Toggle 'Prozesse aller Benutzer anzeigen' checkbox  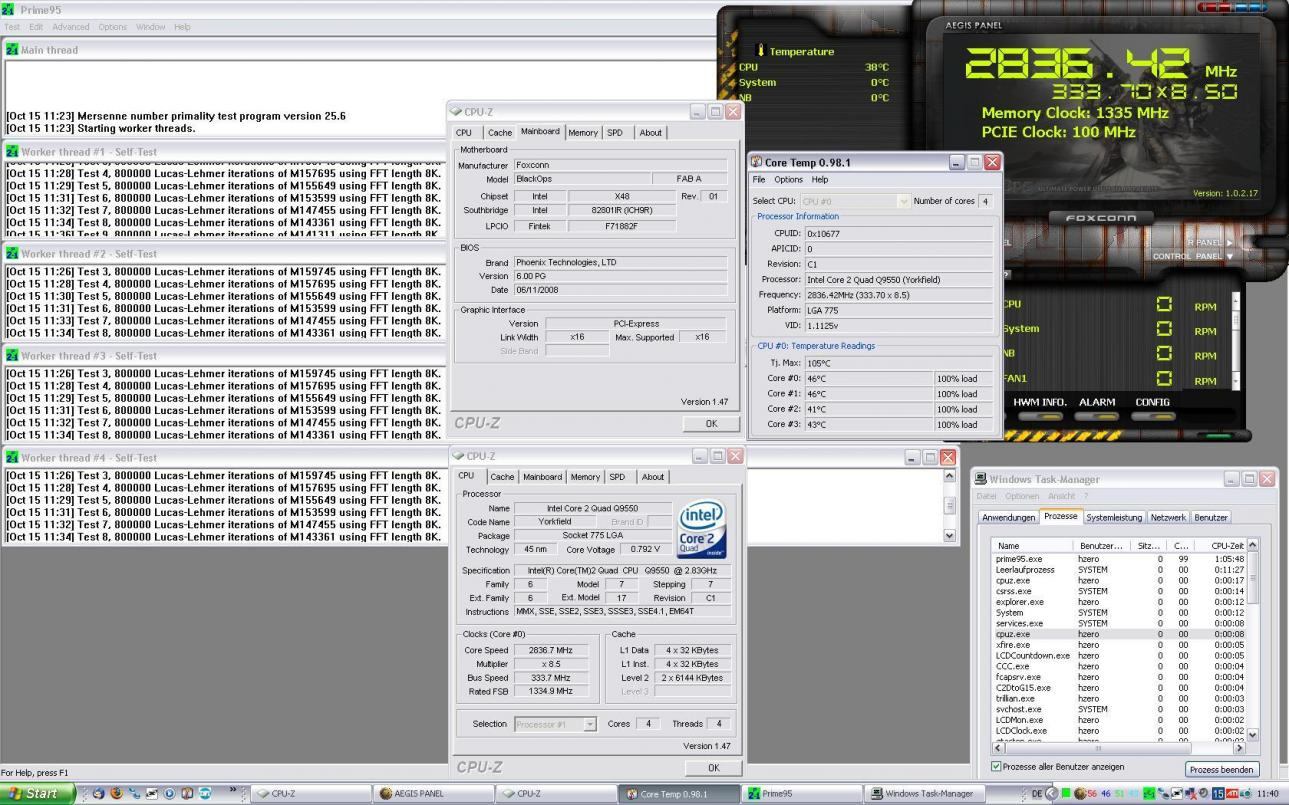pos(996,767)
